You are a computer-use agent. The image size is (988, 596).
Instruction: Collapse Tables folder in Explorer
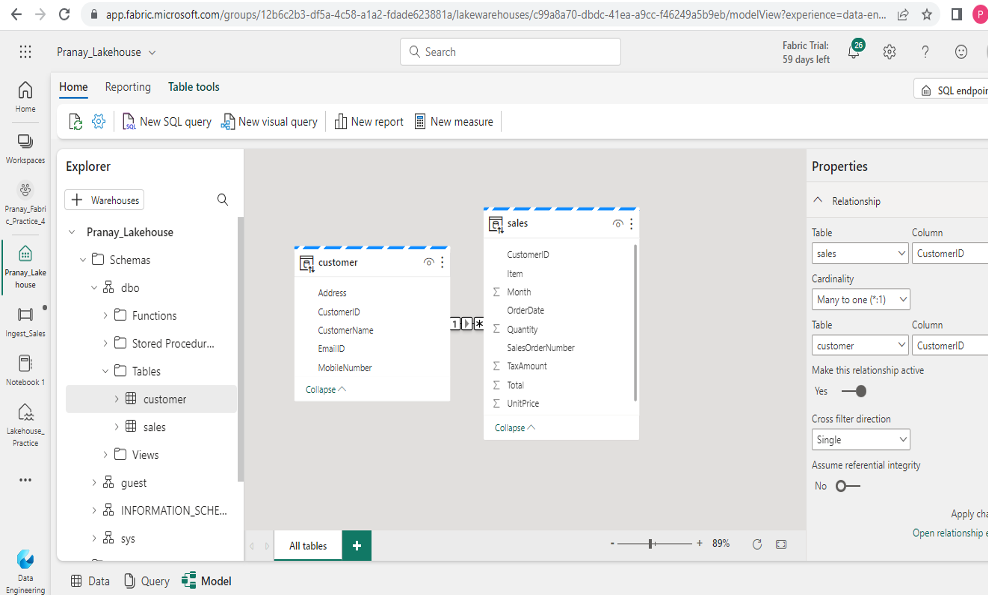(105, 371)
